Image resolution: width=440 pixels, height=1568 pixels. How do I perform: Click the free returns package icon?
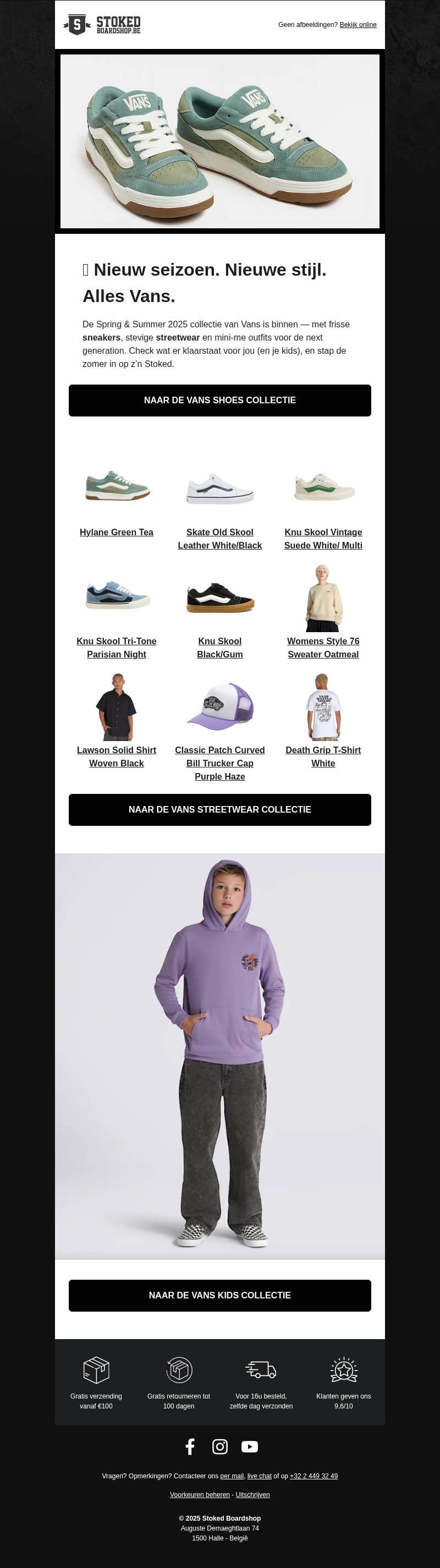coord(179,1370)
